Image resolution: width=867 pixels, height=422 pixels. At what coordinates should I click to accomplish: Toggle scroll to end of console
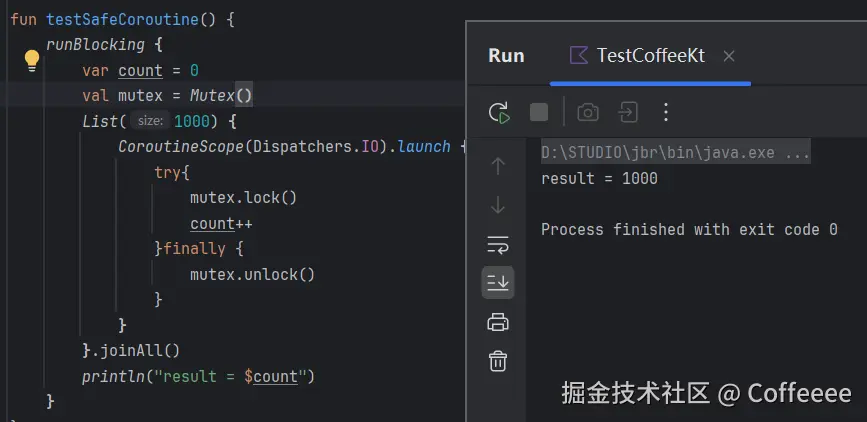498,283
